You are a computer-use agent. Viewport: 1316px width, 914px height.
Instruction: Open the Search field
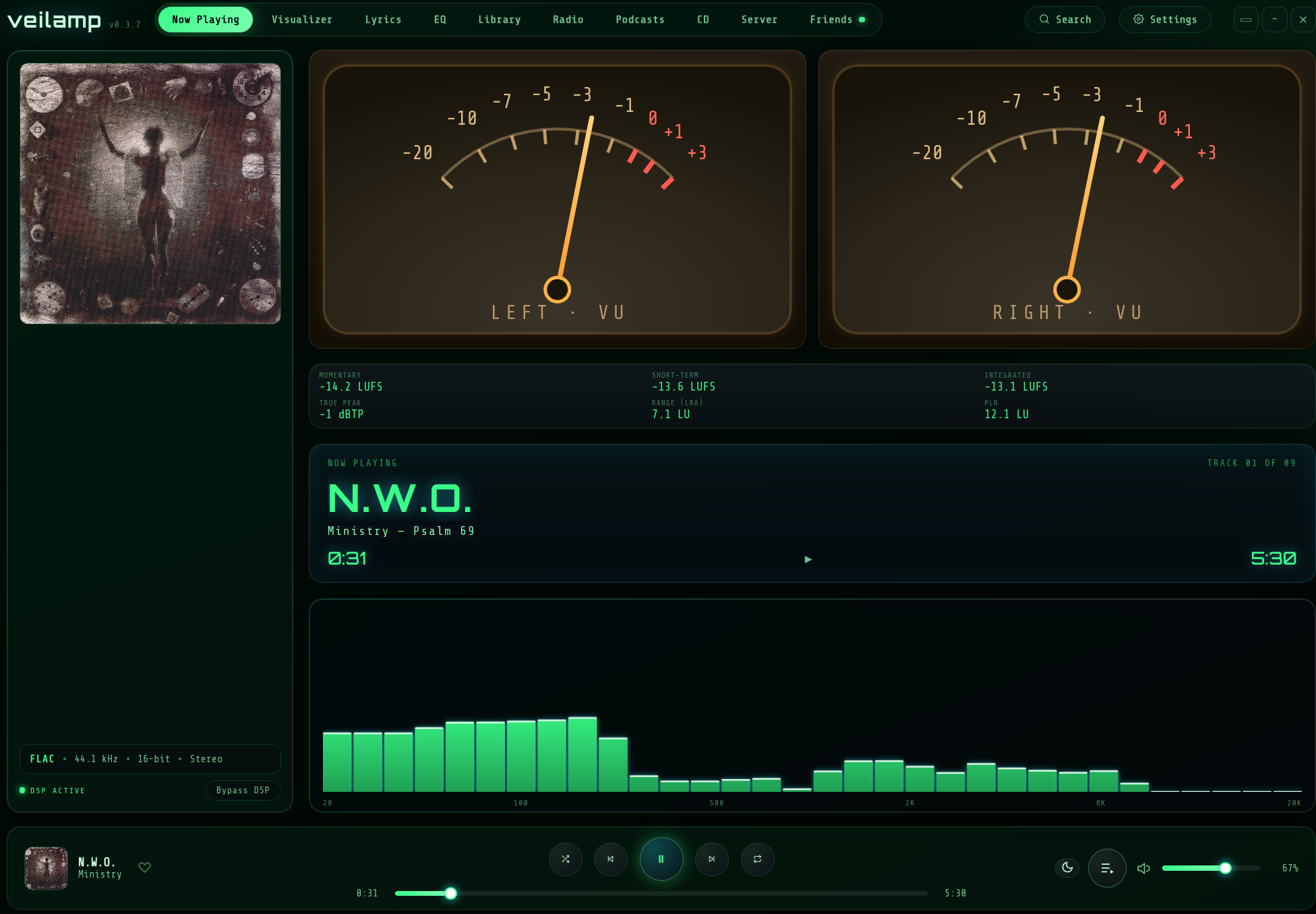(x=1065, y=20)
